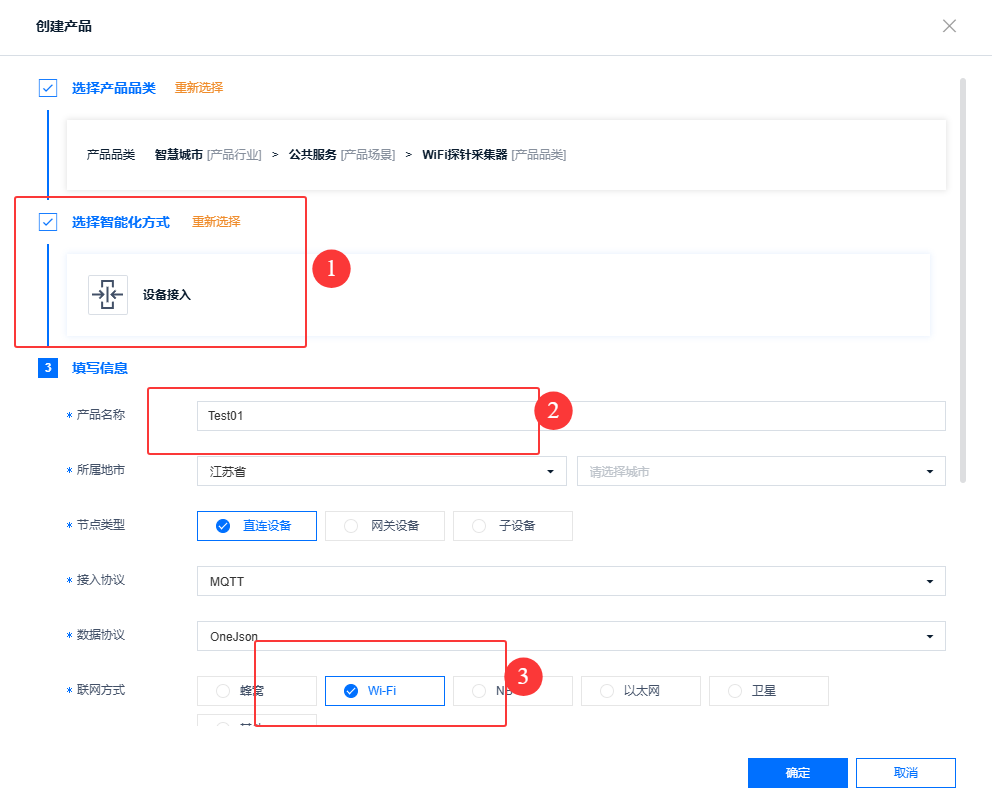Open the 请选择城市 city dropdown
992x799 pixels.
[761, 471]
